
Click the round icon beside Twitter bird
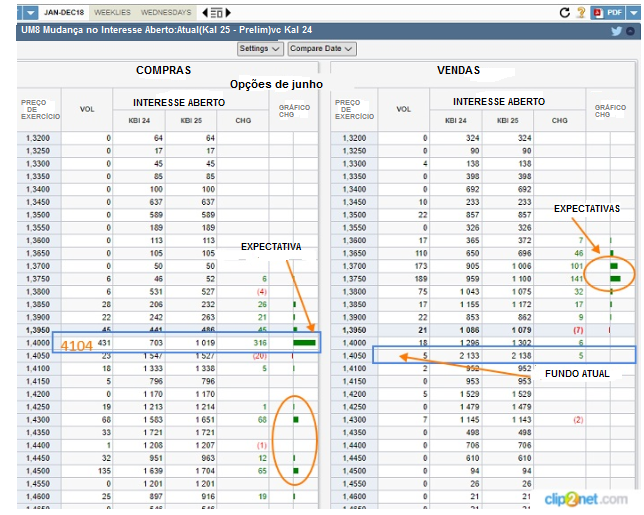click(x=630, y=31)
